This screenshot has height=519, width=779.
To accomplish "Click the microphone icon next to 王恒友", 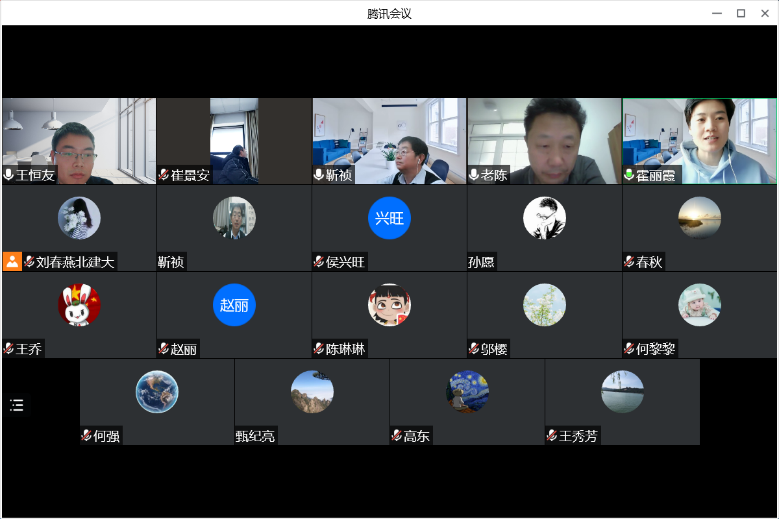I will [x=9, y=175].
